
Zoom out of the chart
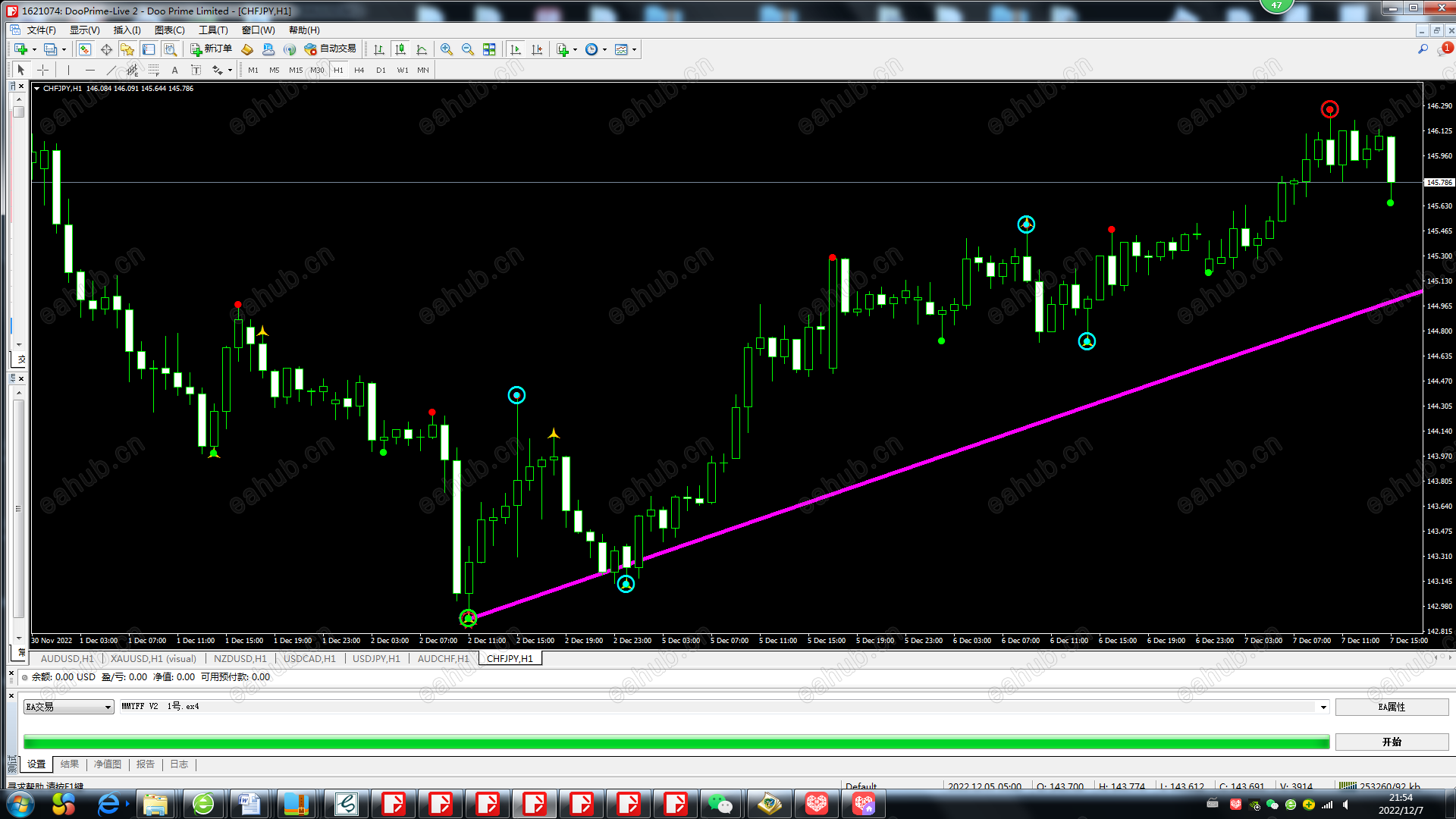[468, 49]
